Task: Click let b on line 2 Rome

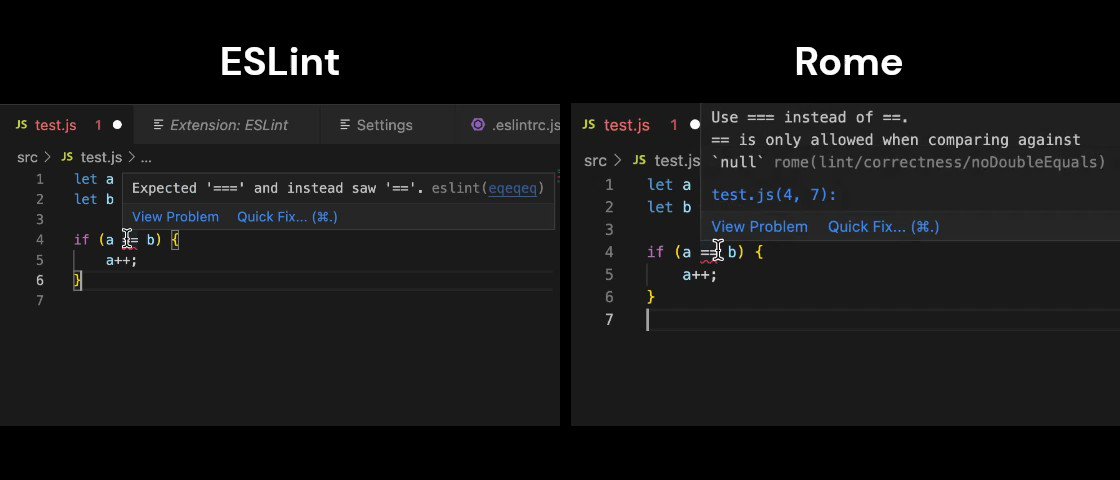Action: click(669, 207)
